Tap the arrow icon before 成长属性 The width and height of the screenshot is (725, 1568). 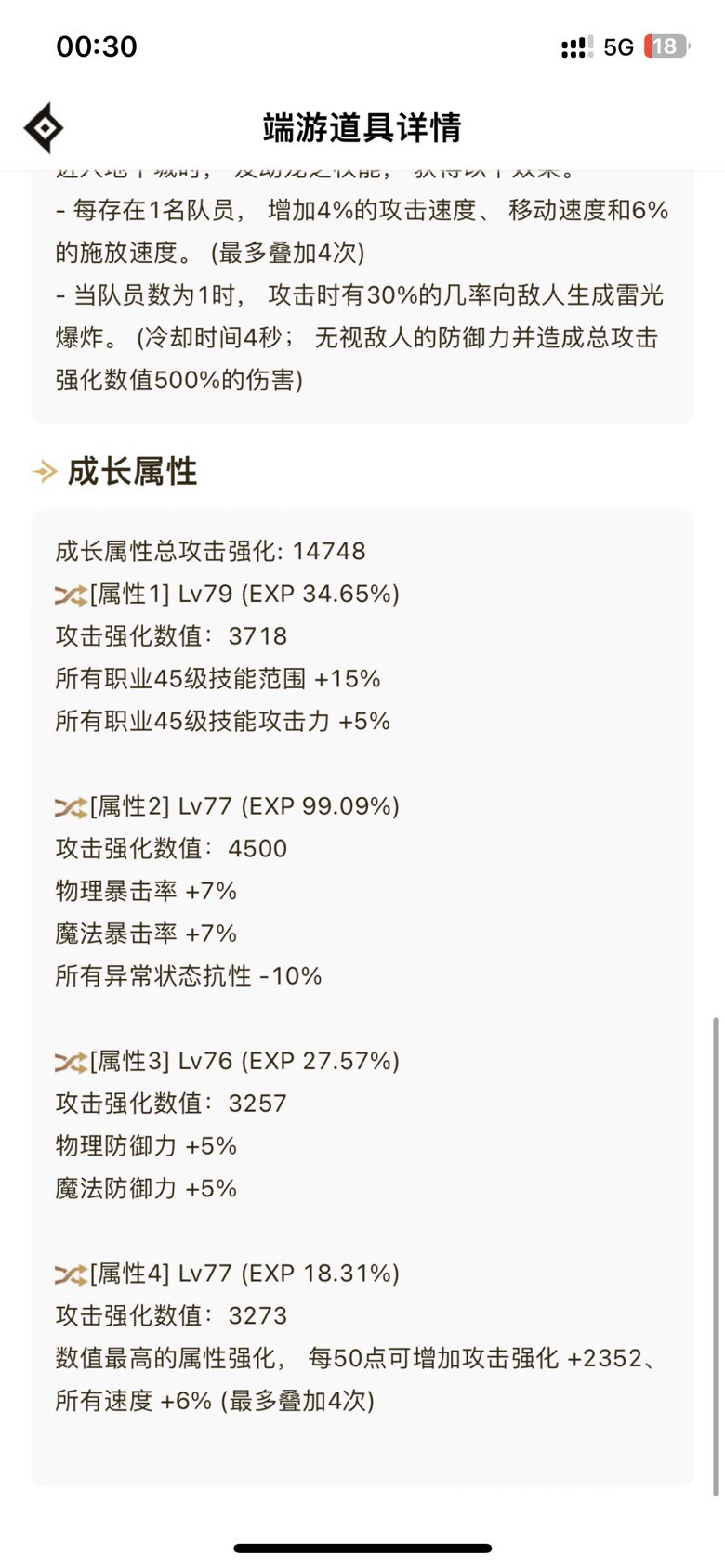click(x=45, y=472)
